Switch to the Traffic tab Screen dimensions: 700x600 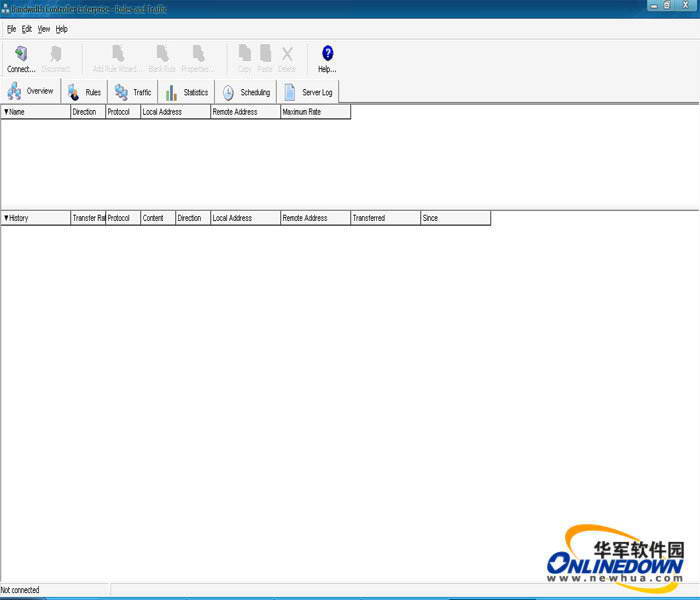coord(133,92)
